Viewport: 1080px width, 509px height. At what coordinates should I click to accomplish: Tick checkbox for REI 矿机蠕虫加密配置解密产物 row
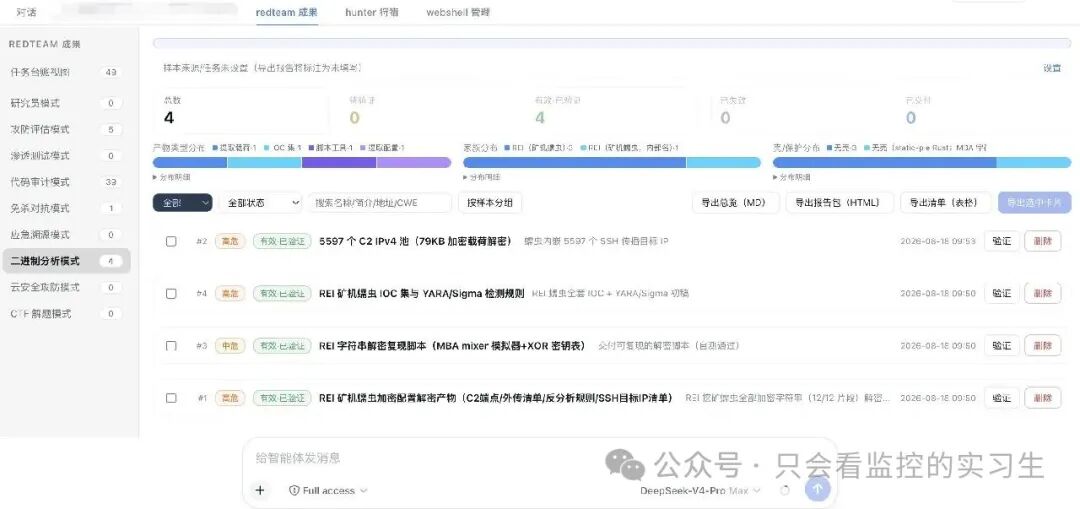171,398
